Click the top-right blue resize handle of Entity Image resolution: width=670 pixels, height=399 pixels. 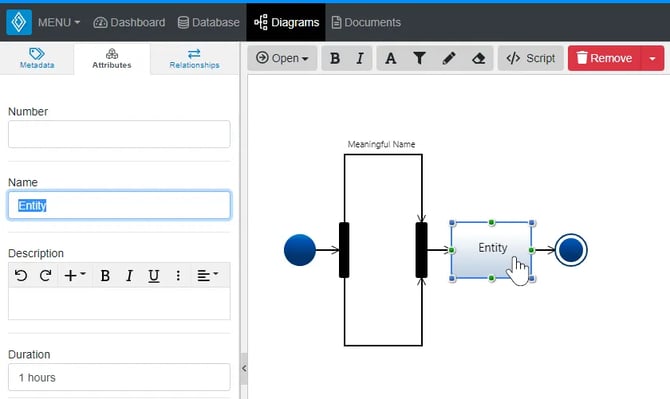(532, 223)
